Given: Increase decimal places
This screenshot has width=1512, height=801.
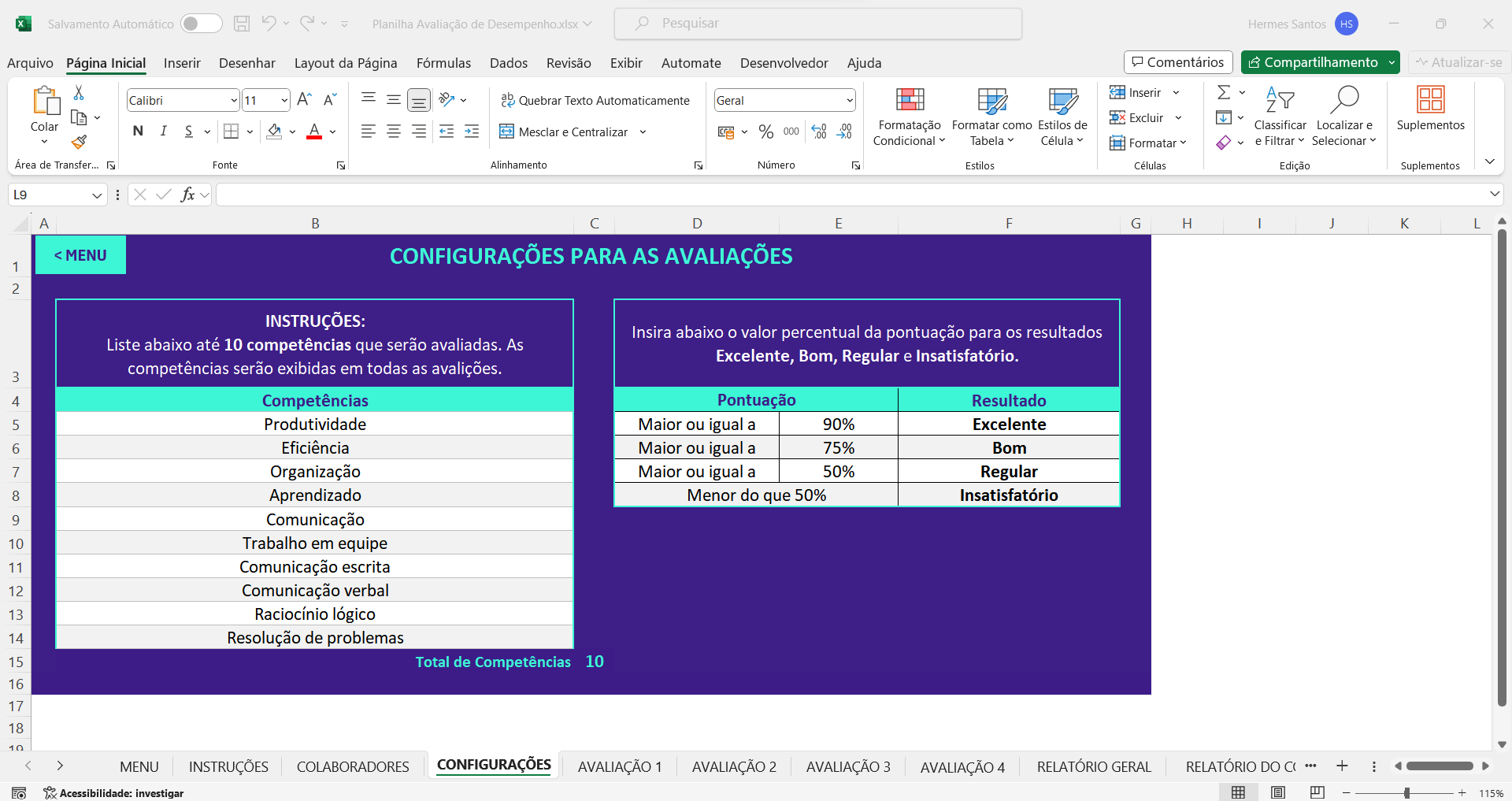Looking at the screenshot, I should (x=819, y=132).
